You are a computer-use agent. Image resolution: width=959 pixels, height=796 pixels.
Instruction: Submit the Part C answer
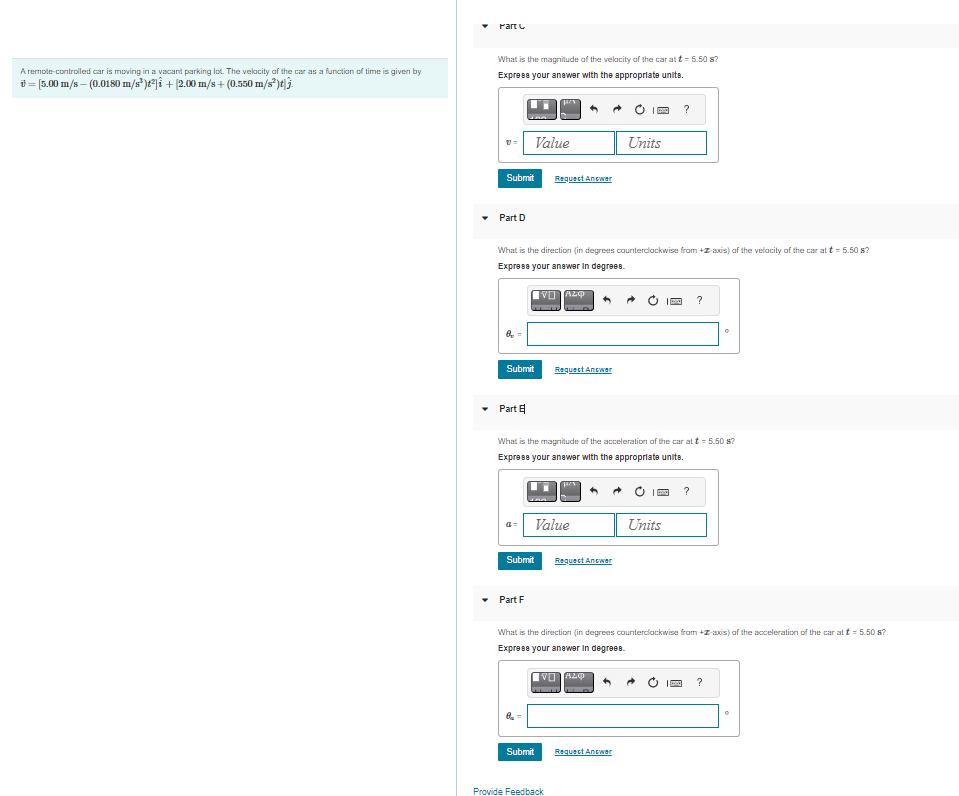click(x=520, y=178)
